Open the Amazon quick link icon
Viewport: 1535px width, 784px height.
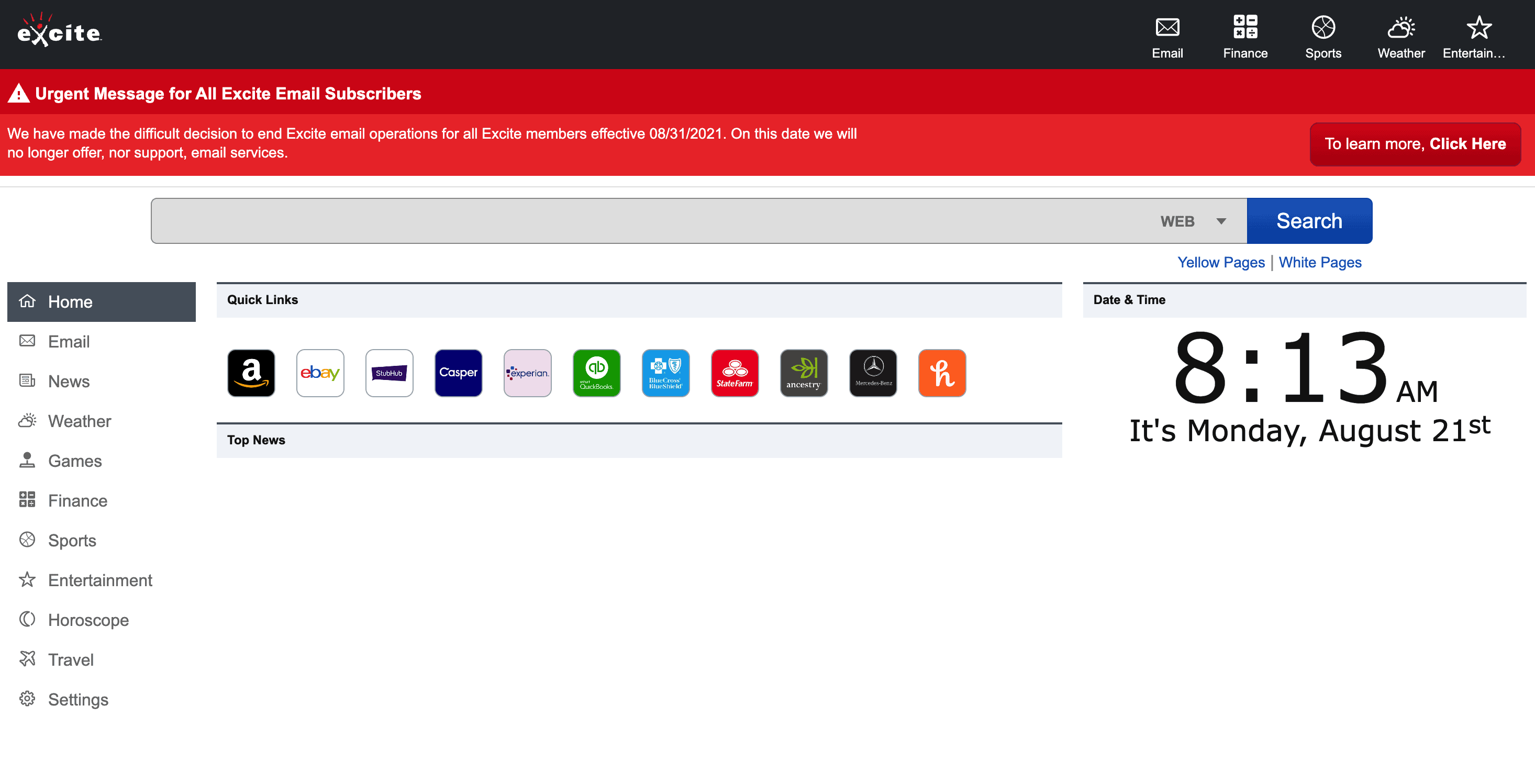pos(251,373)
